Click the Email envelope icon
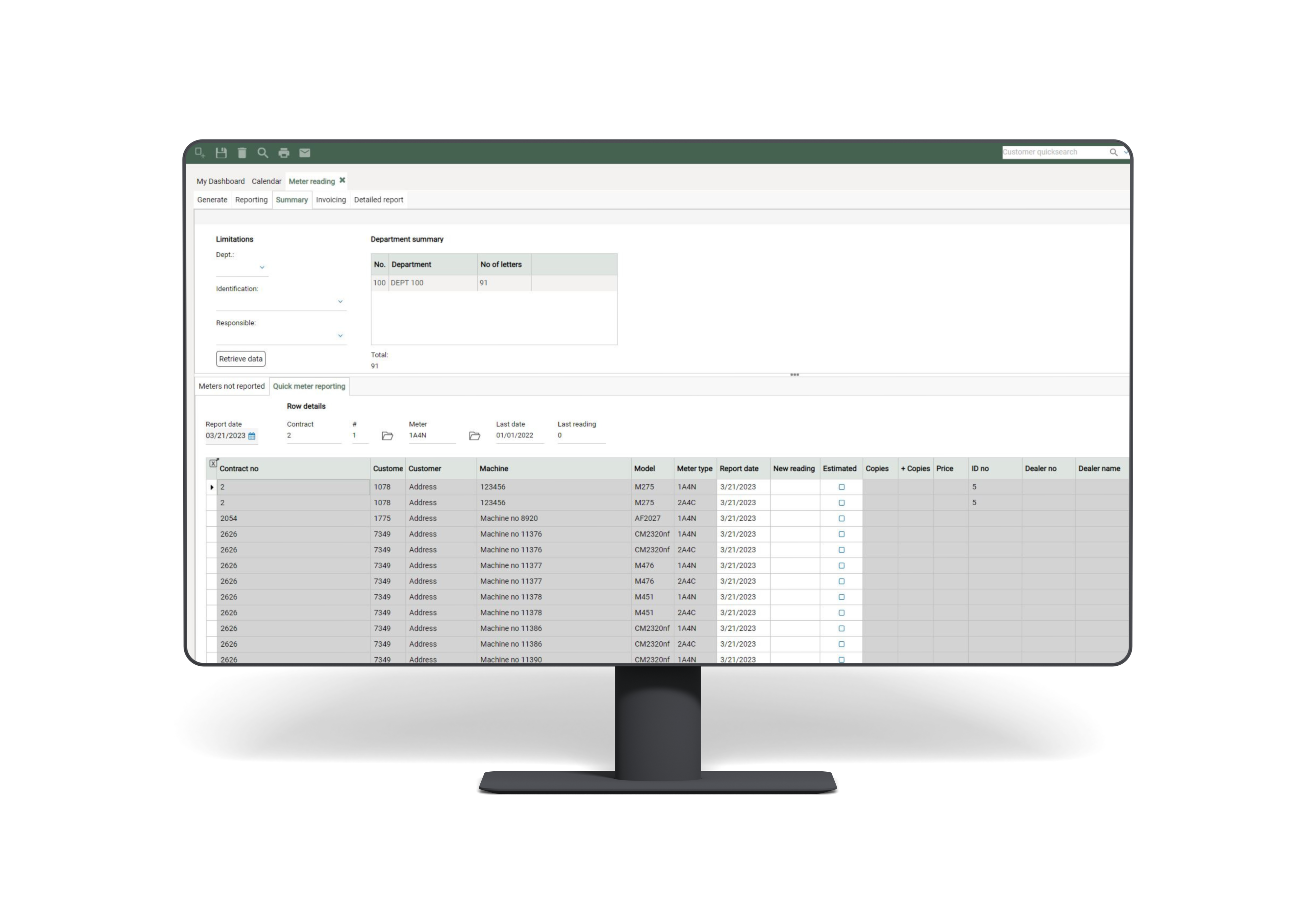Image resolution: width=1316 pixels, height=921 pixels. click(x=305, y=152)
